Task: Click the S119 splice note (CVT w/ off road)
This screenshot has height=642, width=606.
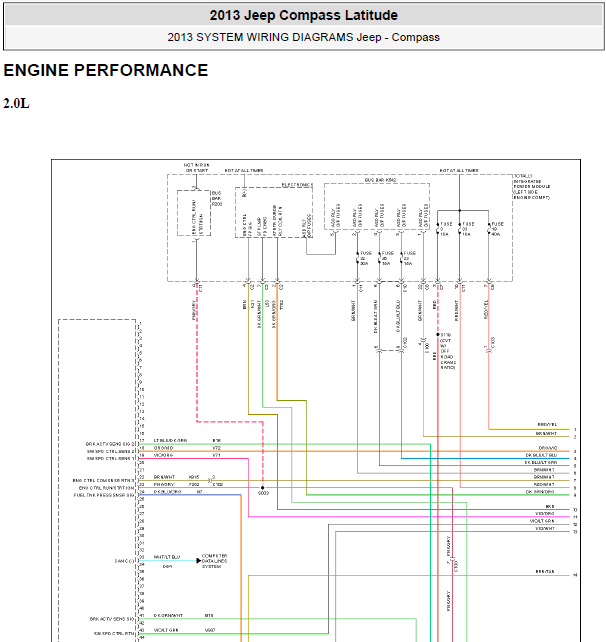Action: coord(448,351)
